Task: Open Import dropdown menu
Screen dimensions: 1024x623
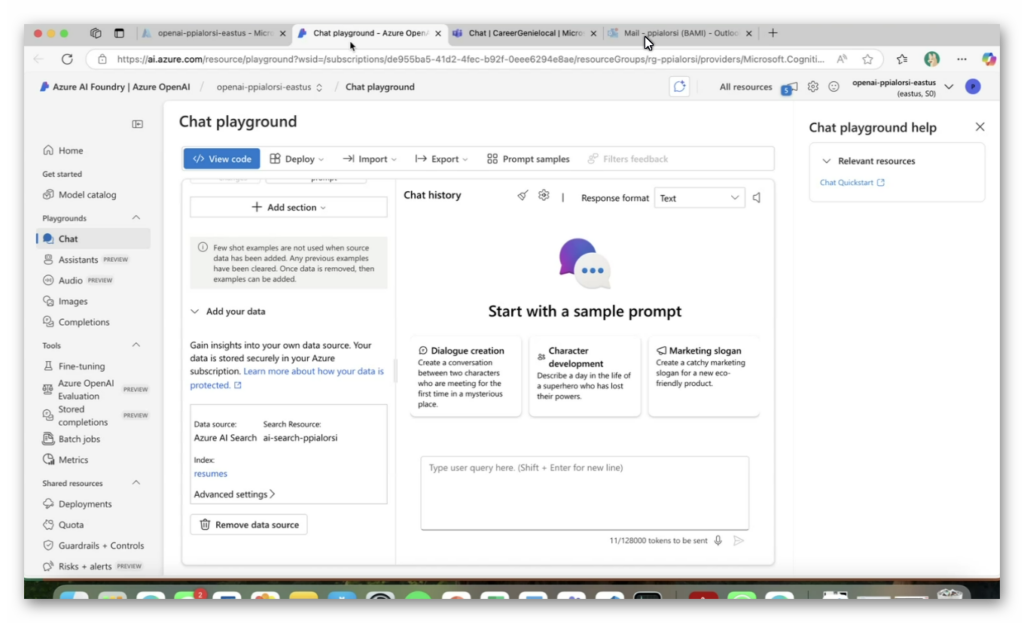Action: [370, 159]
